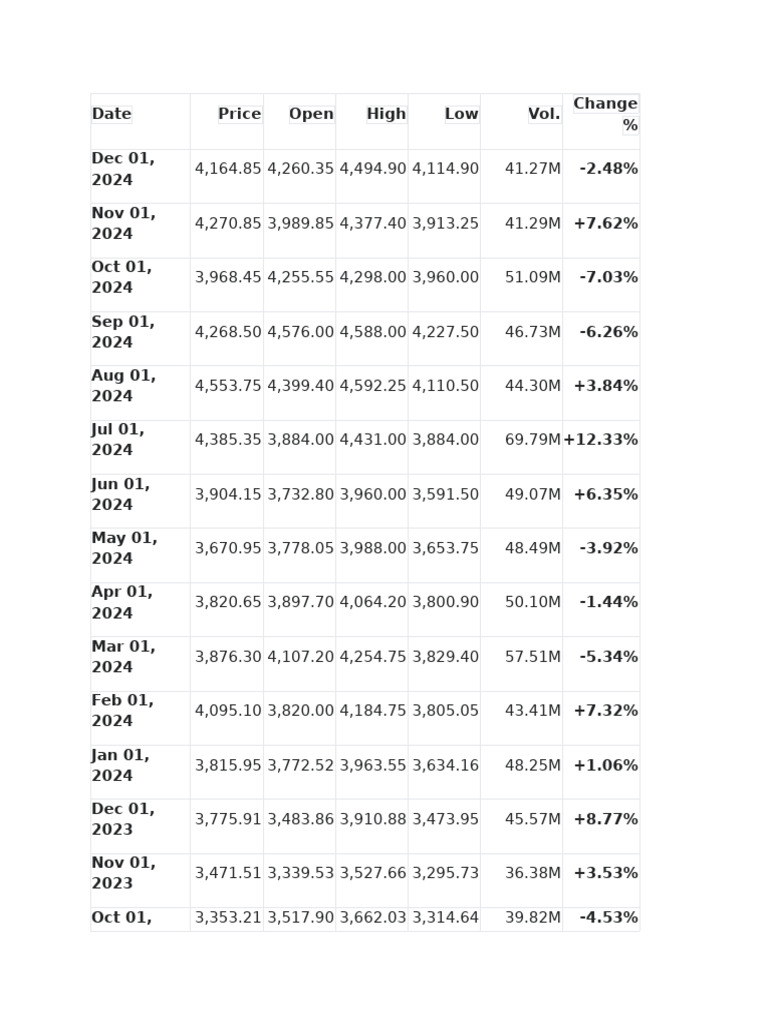Click the Change % column header
768x1024 pixels.
[x=605, y=114]
